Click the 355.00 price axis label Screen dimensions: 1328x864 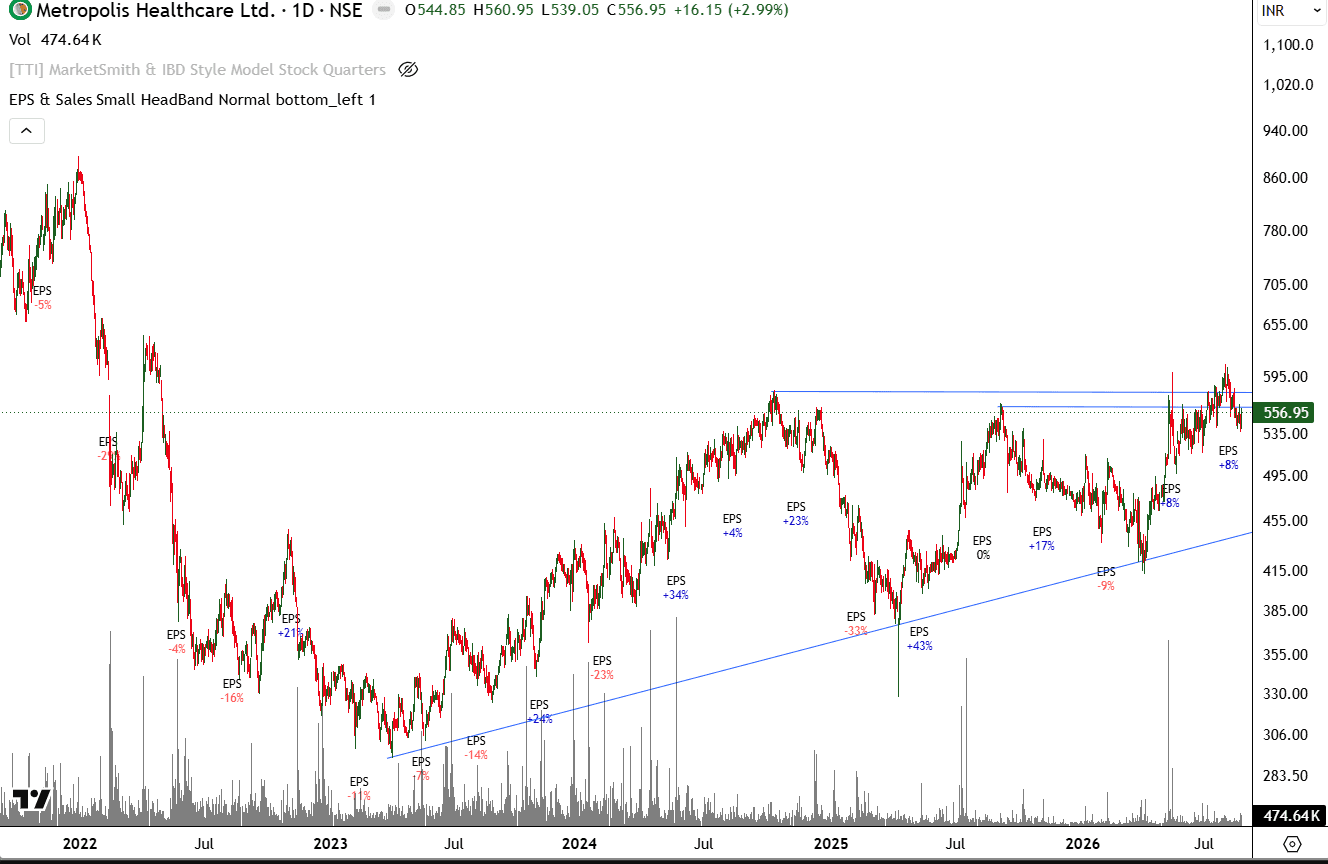point(1288,654)
